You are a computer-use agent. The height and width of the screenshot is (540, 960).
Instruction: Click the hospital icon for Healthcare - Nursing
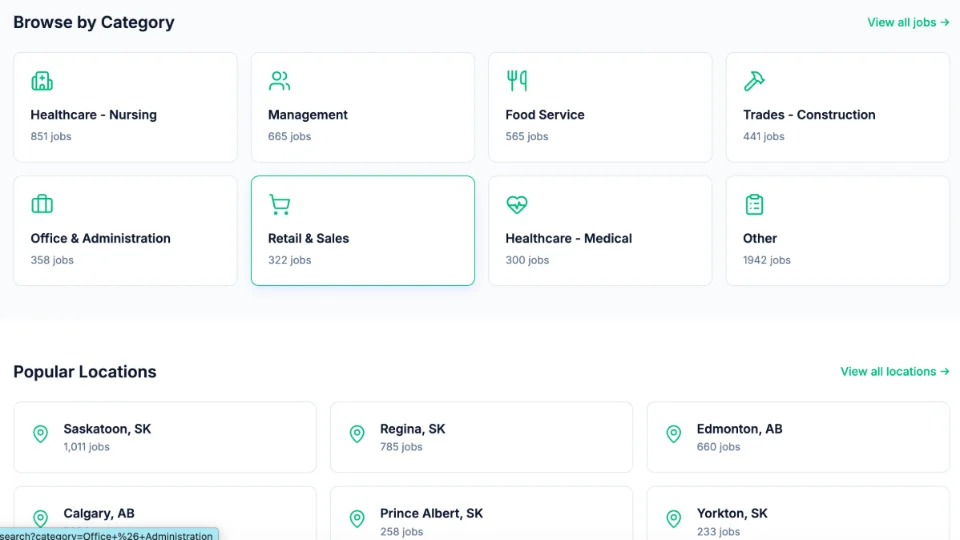click(x=42, y=81)
